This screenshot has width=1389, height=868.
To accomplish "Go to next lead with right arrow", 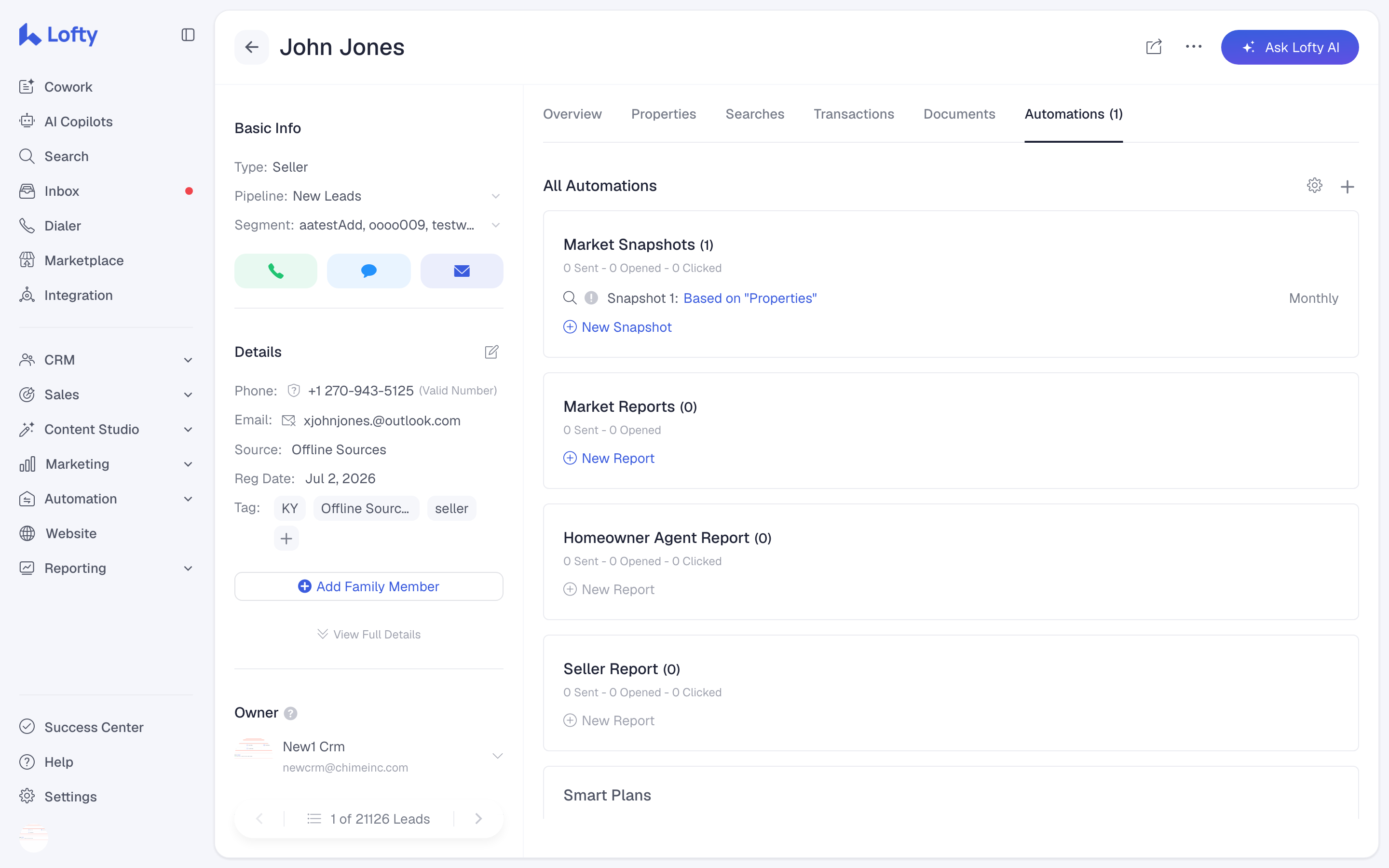I will tap(478, 819).
